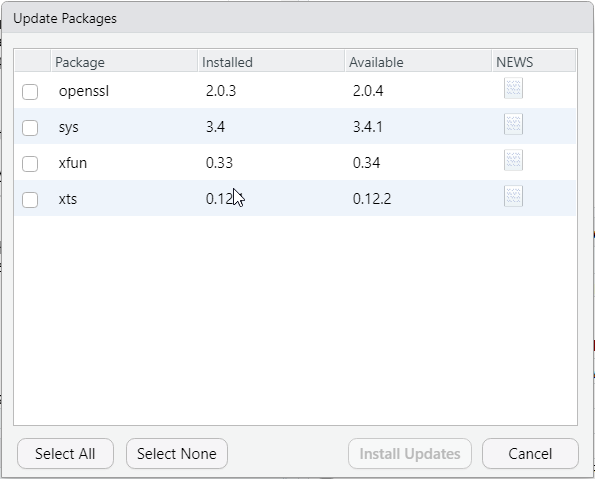Image resolution: width=595 pixels, height=479 pixels.
Task: Check the sys package checkbox
Action: [x=30, y=128]
